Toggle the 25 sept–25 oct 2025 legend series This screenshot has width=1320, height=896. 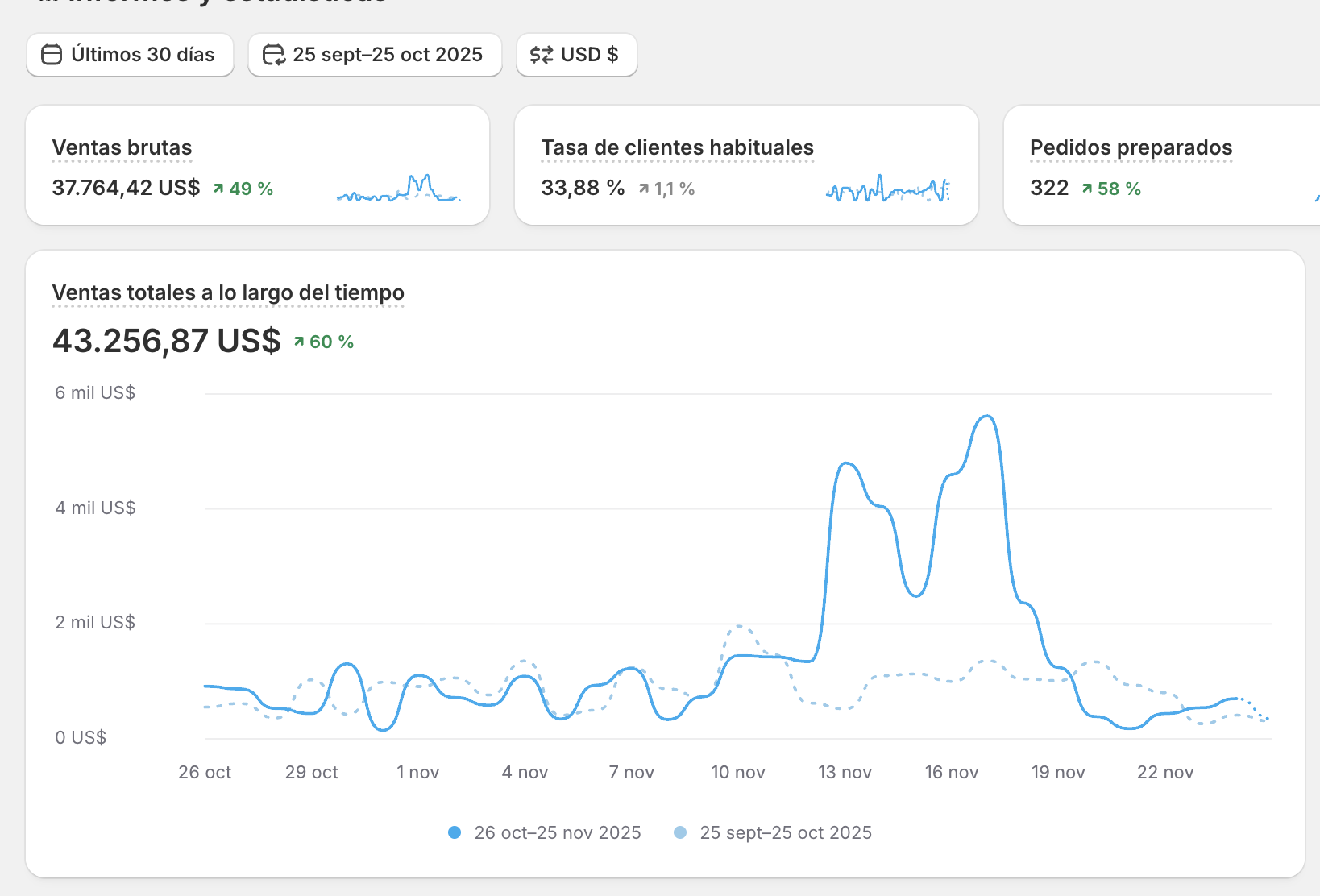[x=773, y=832]
